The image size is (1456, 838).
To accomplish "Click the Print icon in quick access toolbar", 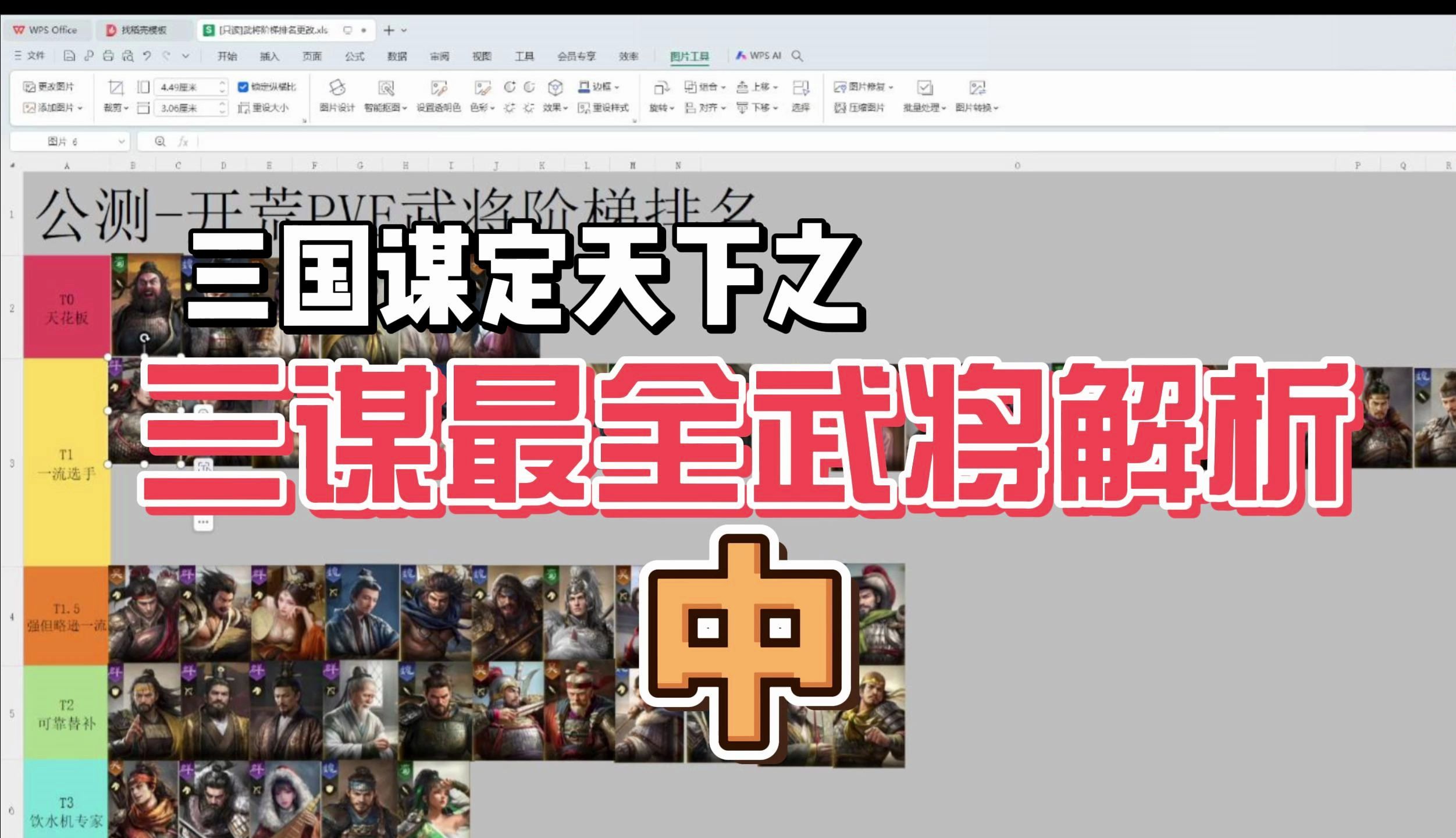I will [x=108, y=56].
